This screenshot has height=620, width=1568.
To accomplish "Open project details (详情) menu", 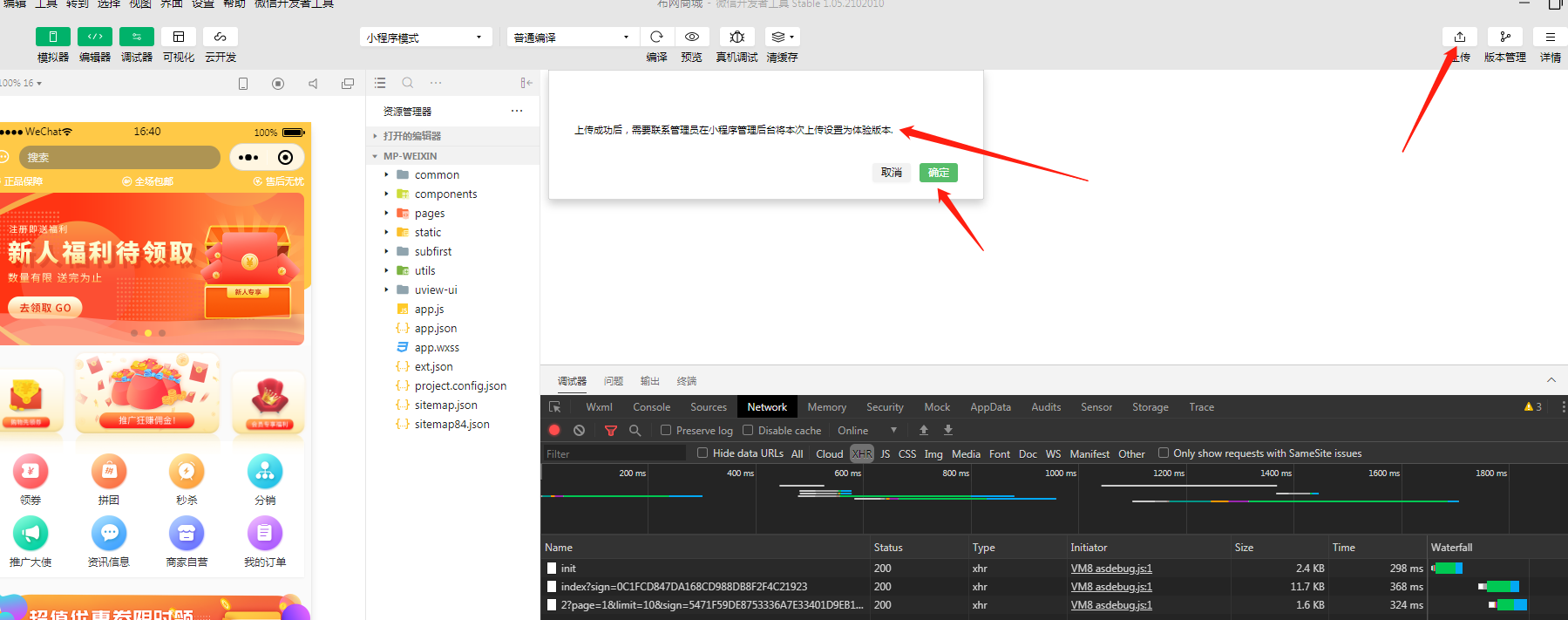I will pyautogui.click(x=1551, y=37).
